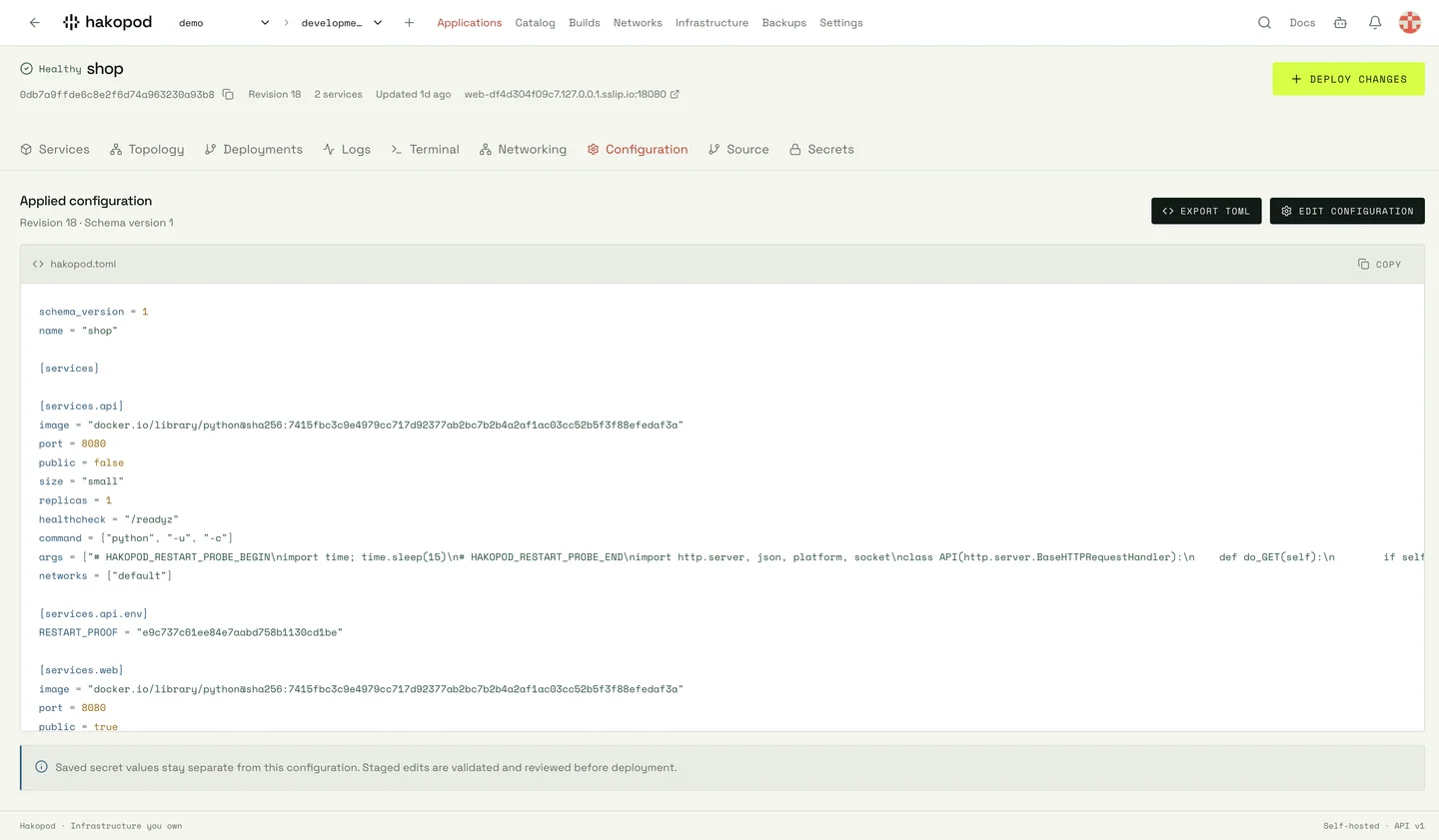The height and width of the screenshot is (840, 1439).
Task: Open the Networks menu
Action: (x=638, y=23)
